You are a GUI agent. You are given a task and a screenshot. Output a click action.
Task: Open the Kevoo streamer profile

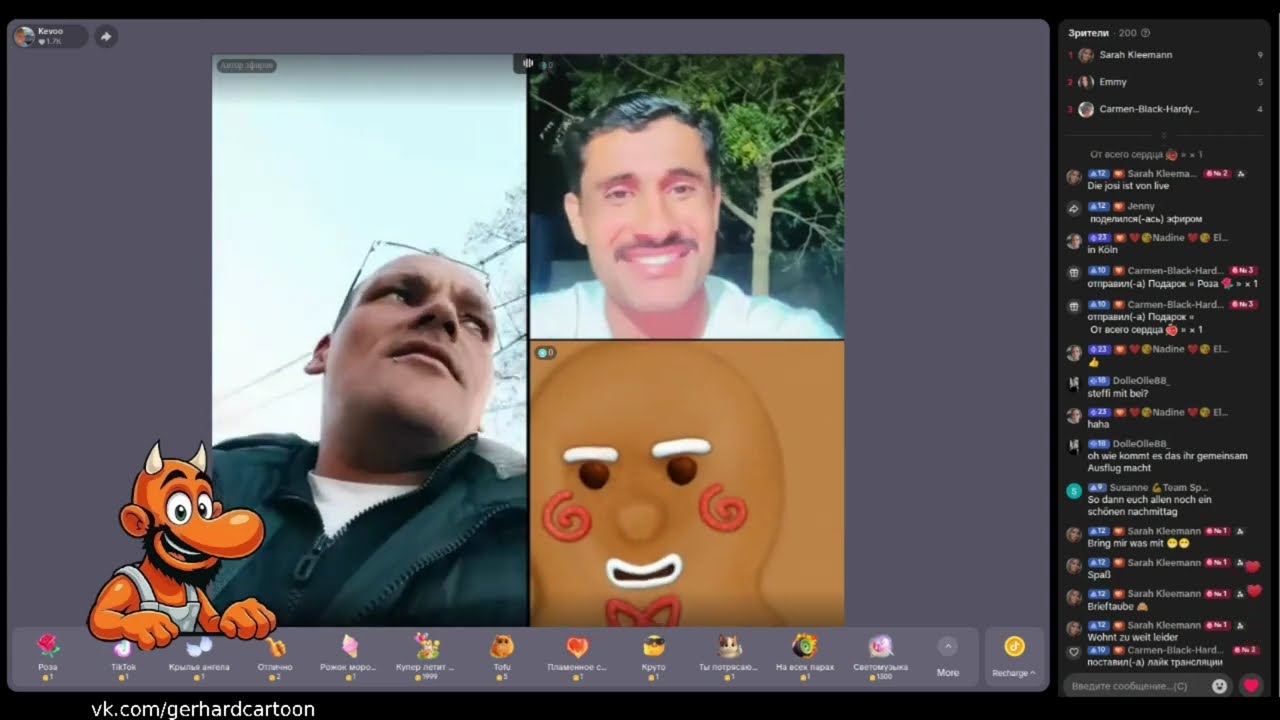pos(49,37)
